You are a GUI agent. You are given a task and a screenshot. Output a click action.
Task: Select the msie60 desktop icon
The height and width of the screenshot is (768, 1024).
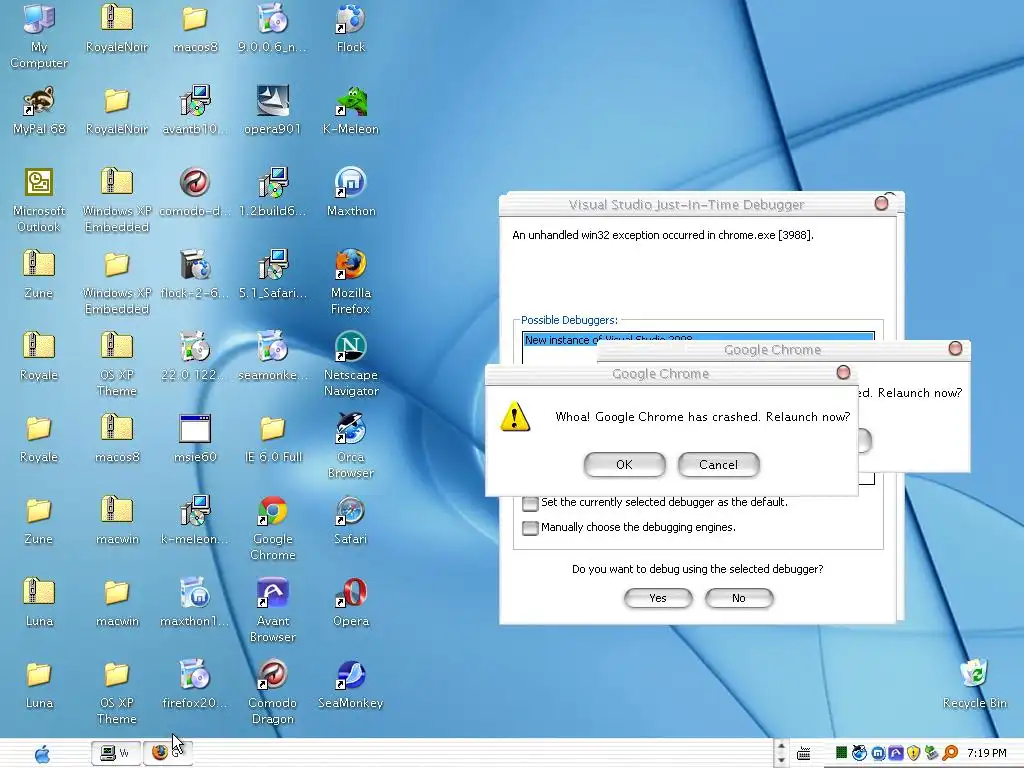point(195,438)
